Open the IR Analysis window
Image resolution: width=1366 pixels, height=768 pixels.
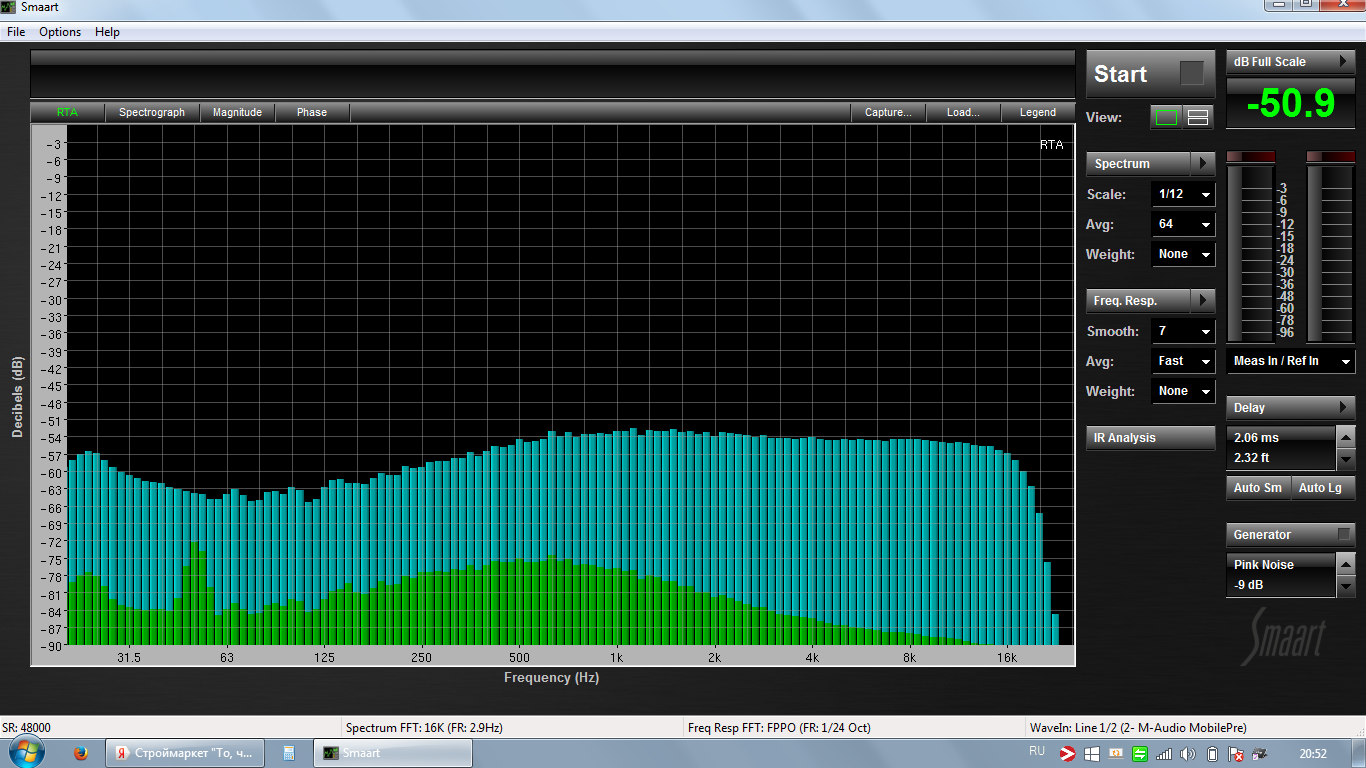[1150, 438]
